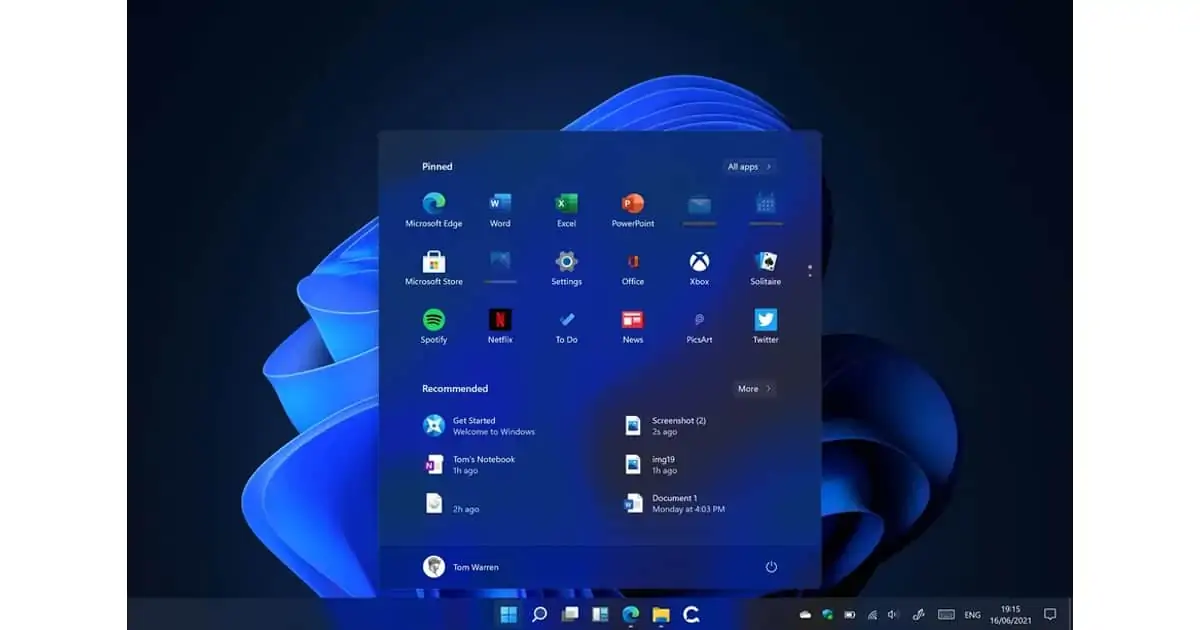Screen dimensions: 1200x630
Task: Expand the All apps list
Action: pos(749,167)
